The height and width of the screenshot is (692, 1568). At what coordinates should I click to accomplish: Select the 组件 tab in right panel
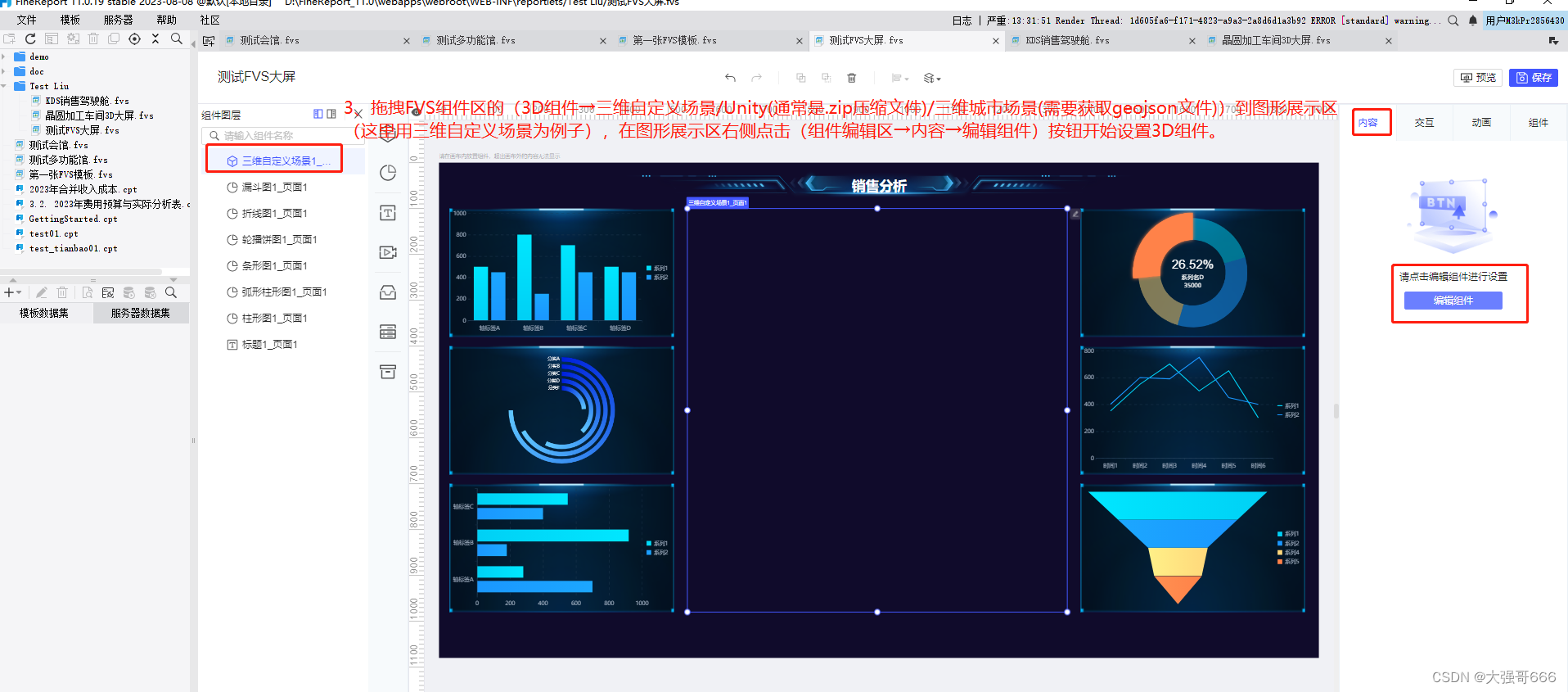pyautogui.click(x=1539, y=123)
